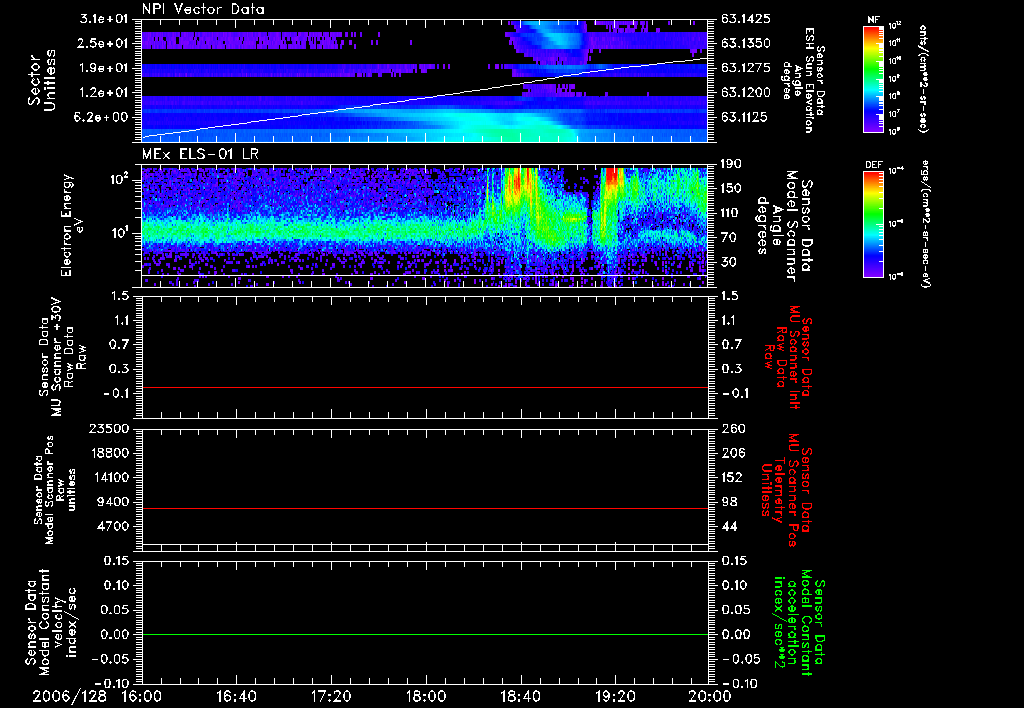
Task: Click the '4700' scanner position tick
Action: (x=113, y=526)
